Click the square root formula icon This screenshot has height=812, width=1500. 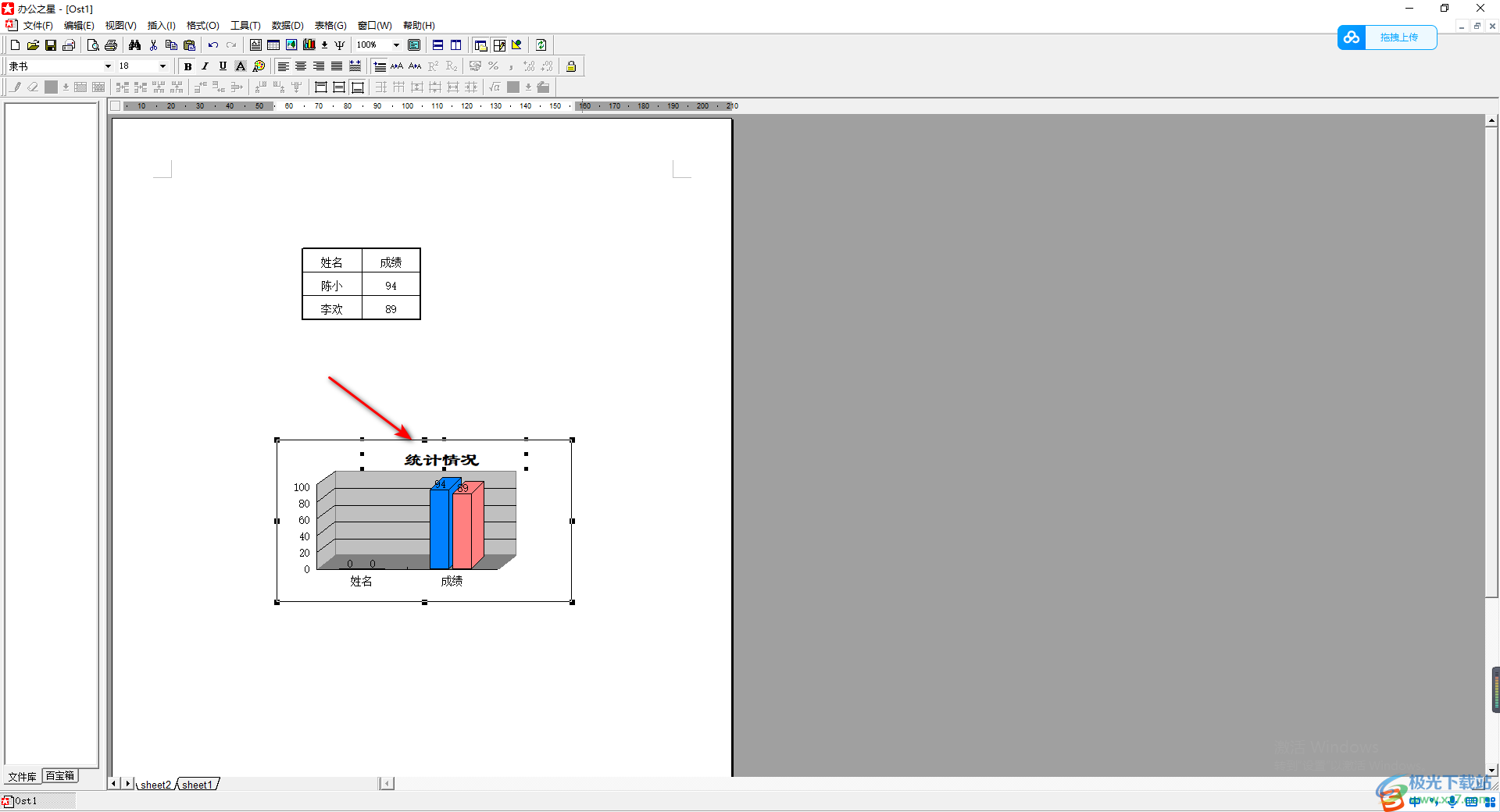(495, 87)
